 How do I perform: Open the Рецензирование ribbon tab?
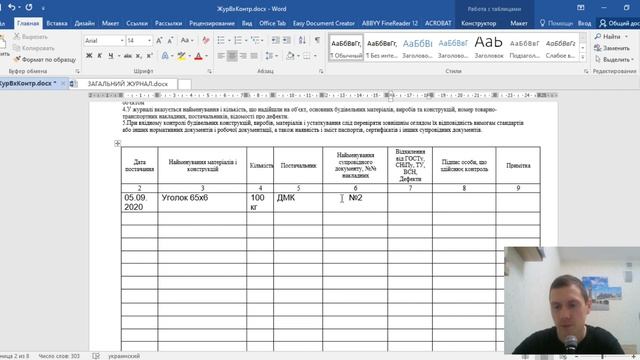[212, 23]
